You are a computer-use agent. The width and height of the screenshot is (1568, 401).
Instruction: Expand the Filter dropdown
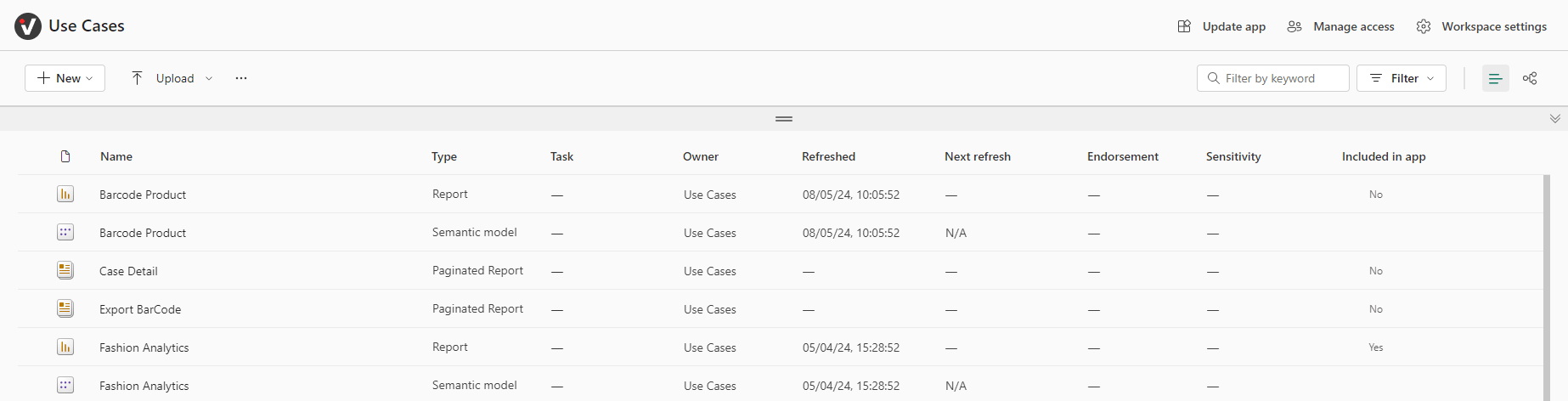(x=1402, y=78)
